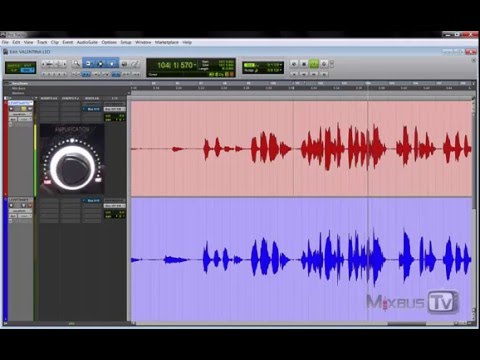This screenshot has width=480, height=360.
Task: Select the Scrubber tool
Action: 124,64
